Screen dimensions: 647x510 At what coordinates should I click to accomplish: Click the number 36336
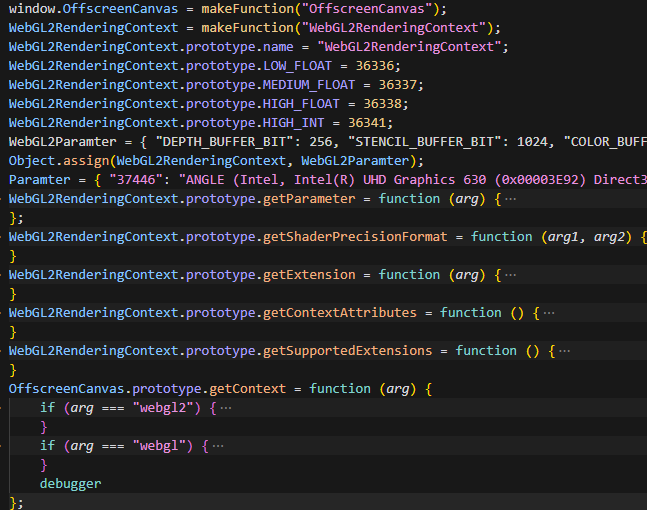click(x=375, y=66)
